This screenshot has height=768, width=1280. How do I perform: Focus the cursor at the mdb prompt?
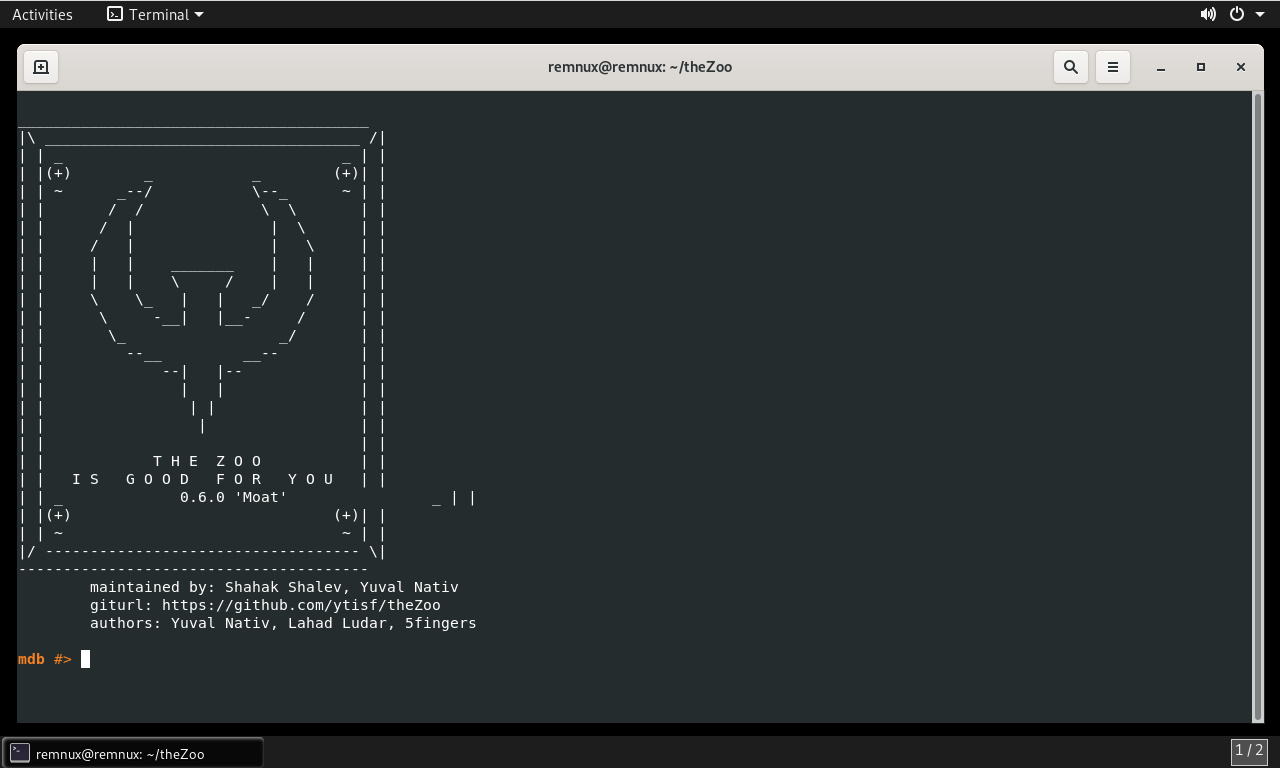(x=86, y=659)
